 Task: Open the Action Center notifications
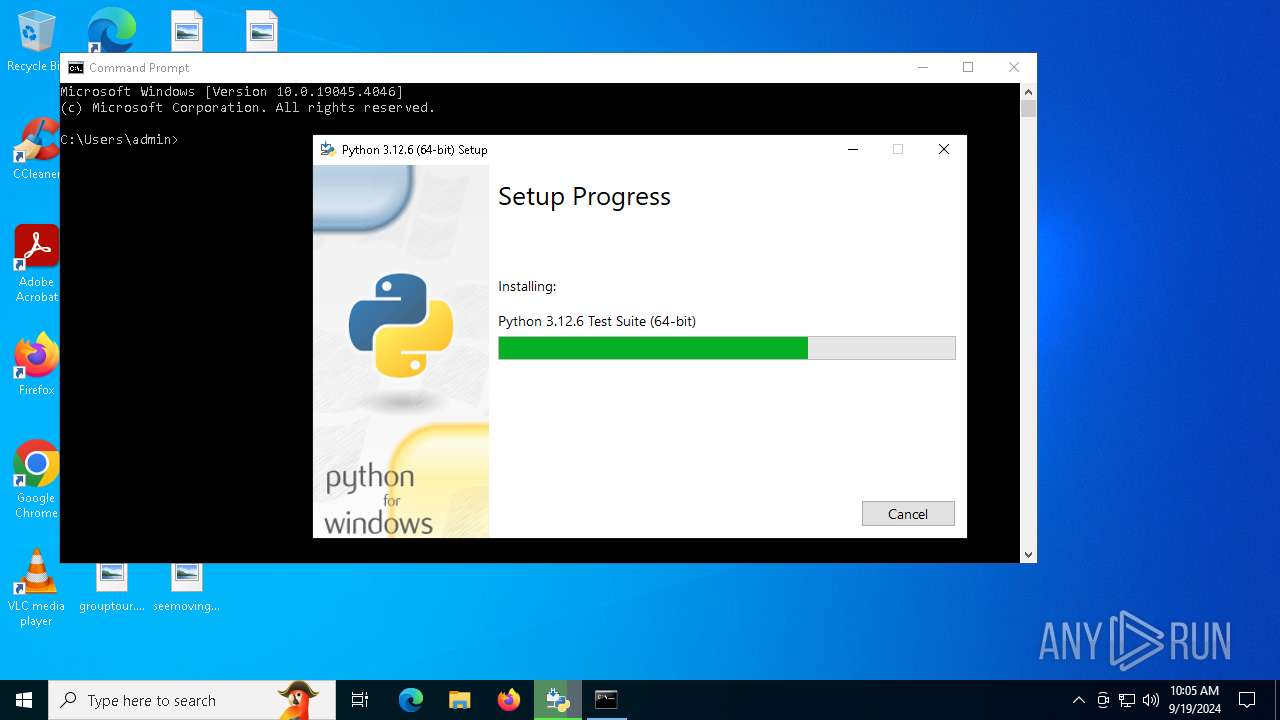(1247, 700)
